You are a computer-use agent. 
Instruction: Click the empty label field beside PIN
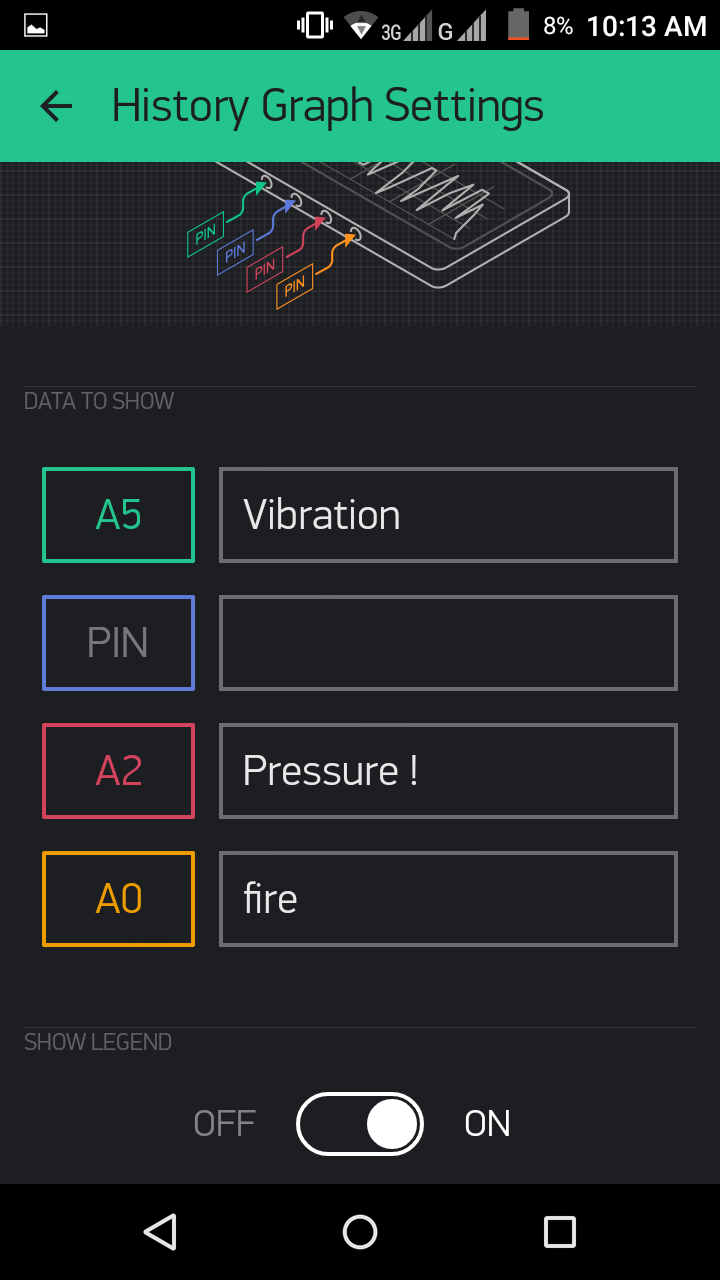pyautogui.click(x=448, y=643)
